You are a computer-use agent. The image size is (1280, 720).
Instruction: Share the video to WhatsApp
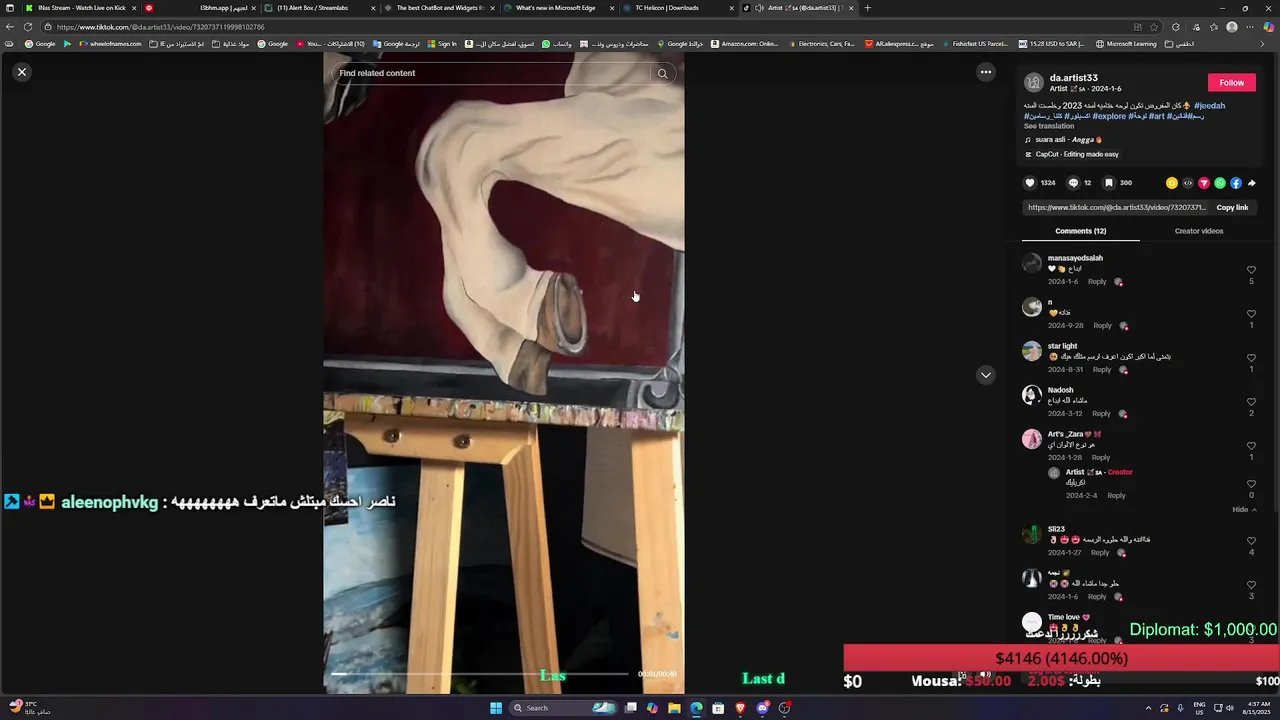(x=1220, y=183)
